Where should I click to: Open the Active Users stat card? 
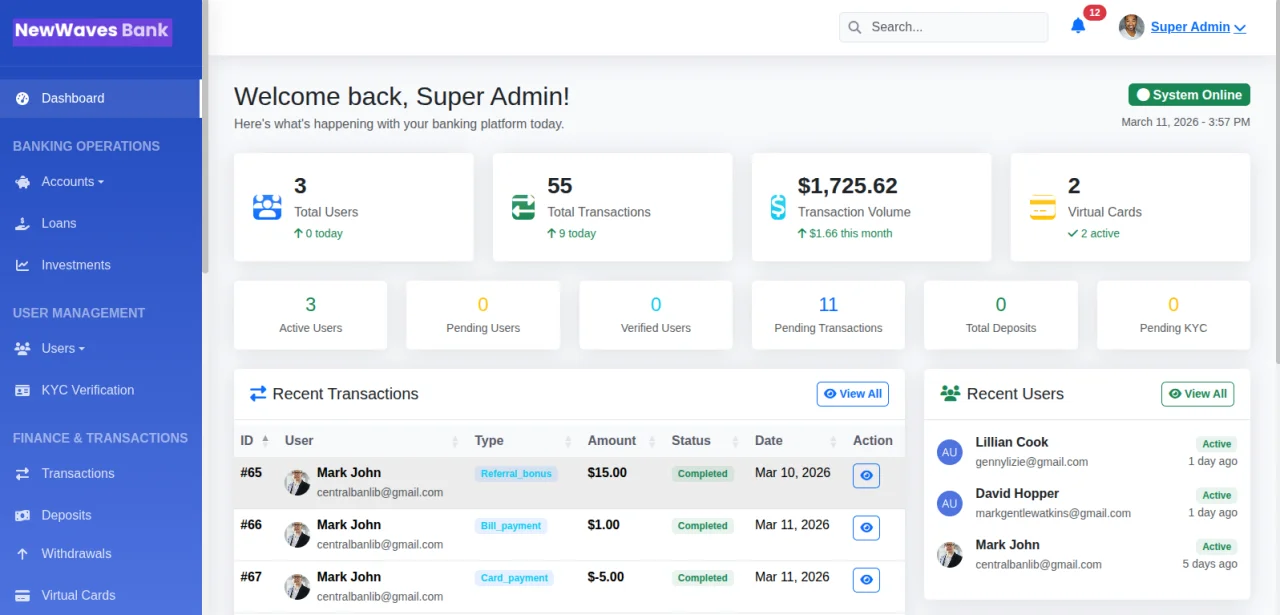[x=310, y=315]
